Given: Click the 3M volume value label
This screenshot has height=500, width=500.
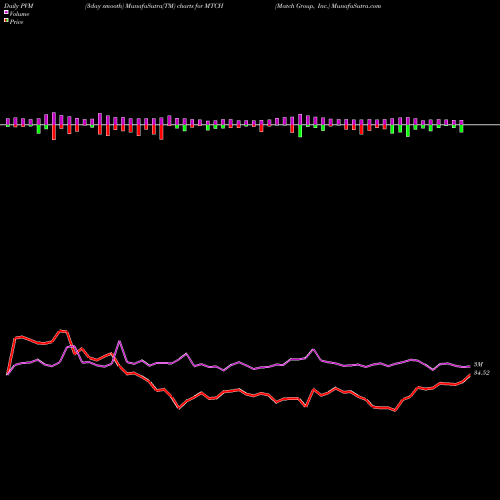Looking at the screenshot, I should pos(478,365).
